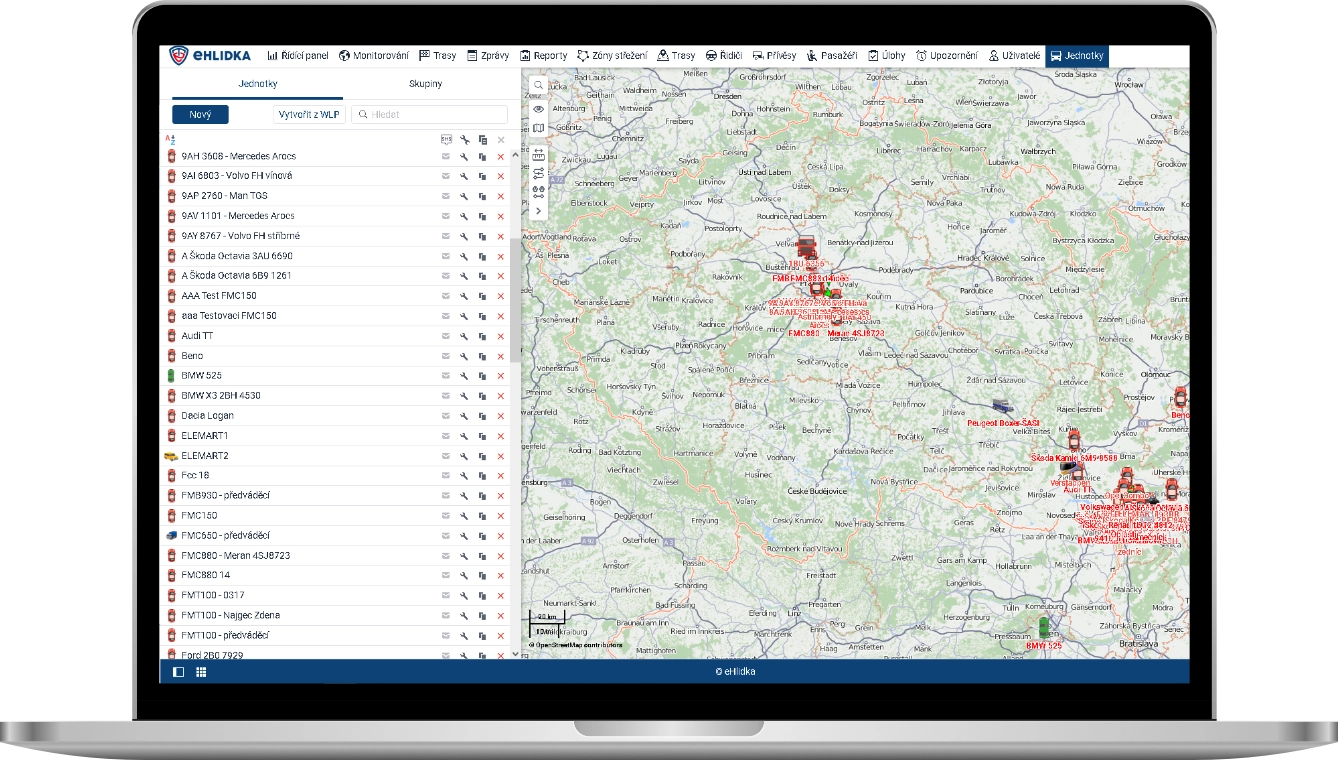Viewport: 1338px width, 760px height.
Task: Click the unit list scrollbar up arrow
Action: (x=515, y=154)
